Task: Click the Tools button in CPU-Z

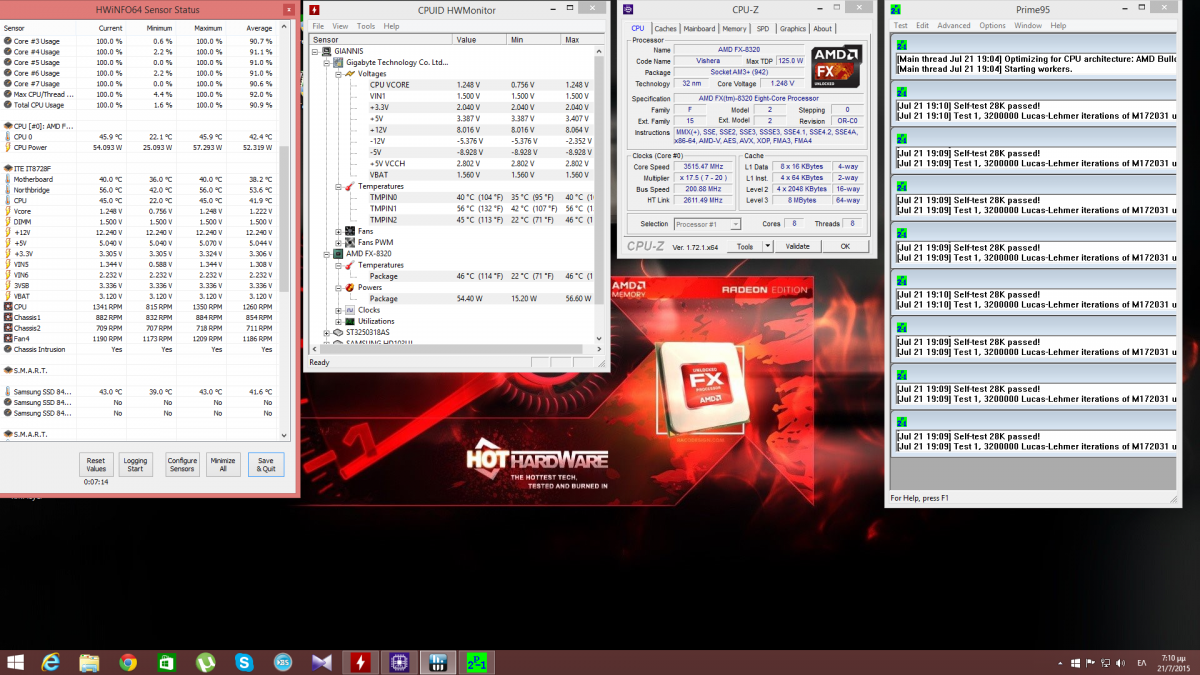Action: tap(745, 246)
